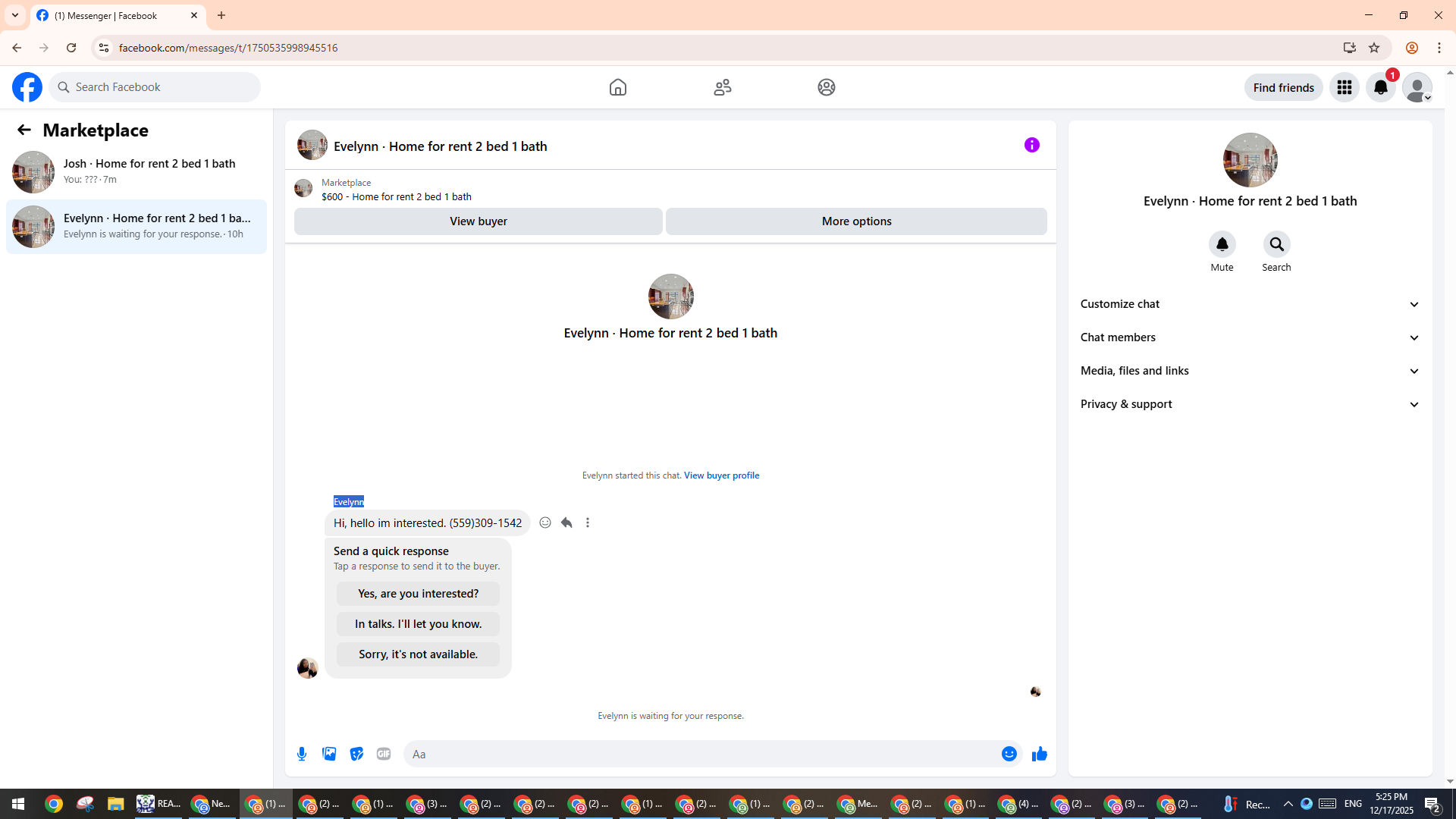Expand Media, files and links section

tap(1250, 371)
